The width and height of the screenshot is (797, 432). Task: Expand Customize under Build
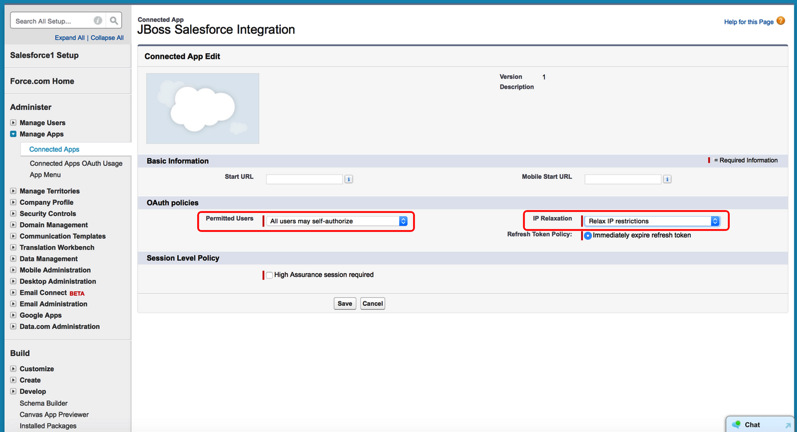[13, 368]
